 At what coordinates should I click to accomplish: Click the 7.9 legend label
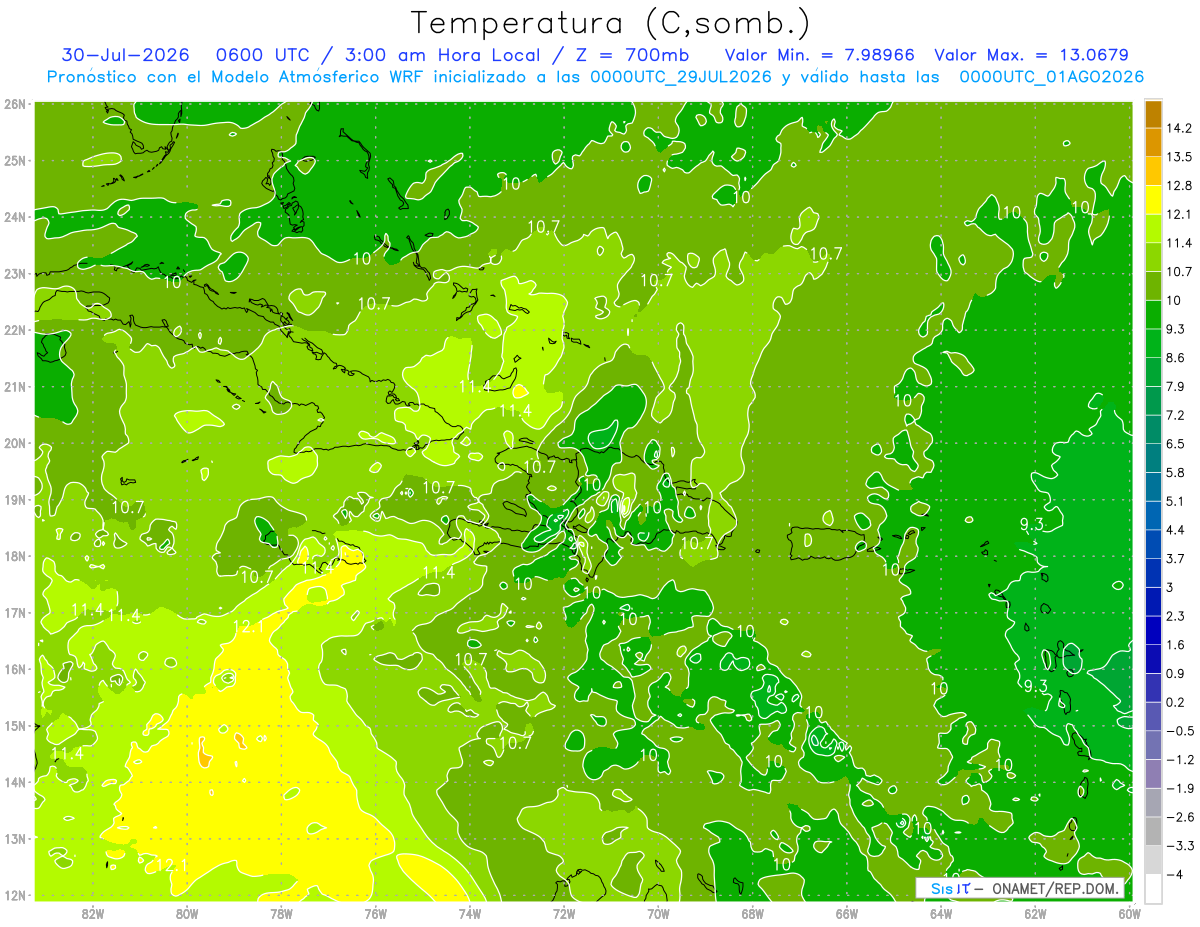tap(1175, 386)
